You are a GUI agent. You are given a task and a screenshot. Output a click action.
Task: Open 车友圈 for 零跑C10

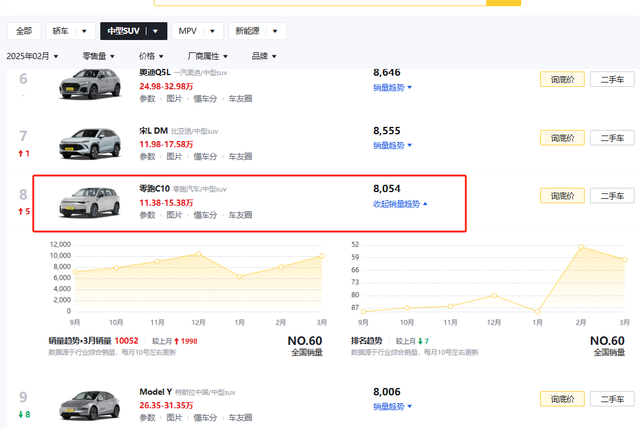tap(240, 215)
